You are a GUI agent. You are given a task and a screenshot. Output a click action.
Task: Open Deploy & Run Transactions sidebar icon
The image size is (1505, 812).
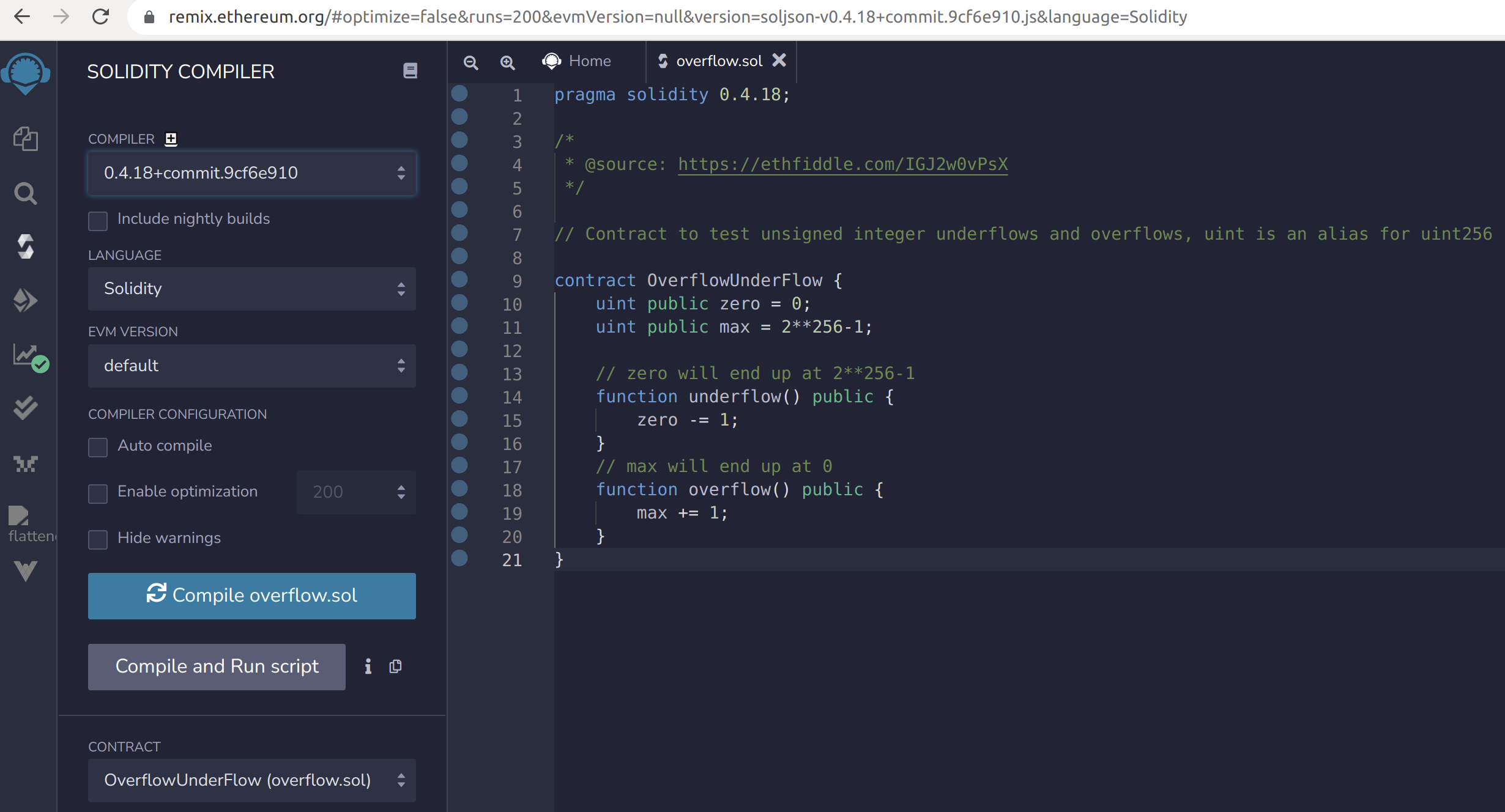coord(25,300)
